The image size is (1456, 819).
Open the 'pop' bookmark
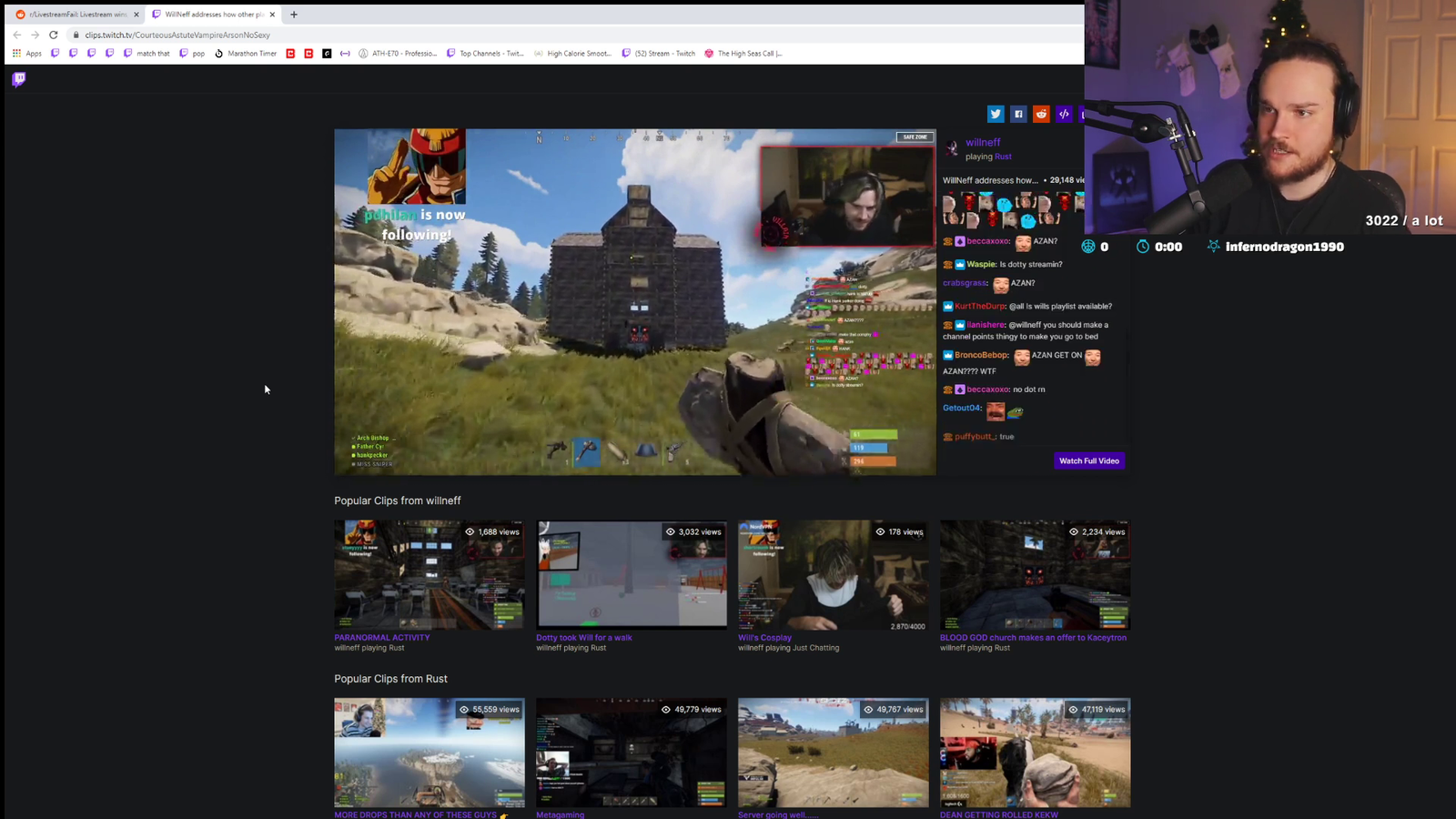192,54
